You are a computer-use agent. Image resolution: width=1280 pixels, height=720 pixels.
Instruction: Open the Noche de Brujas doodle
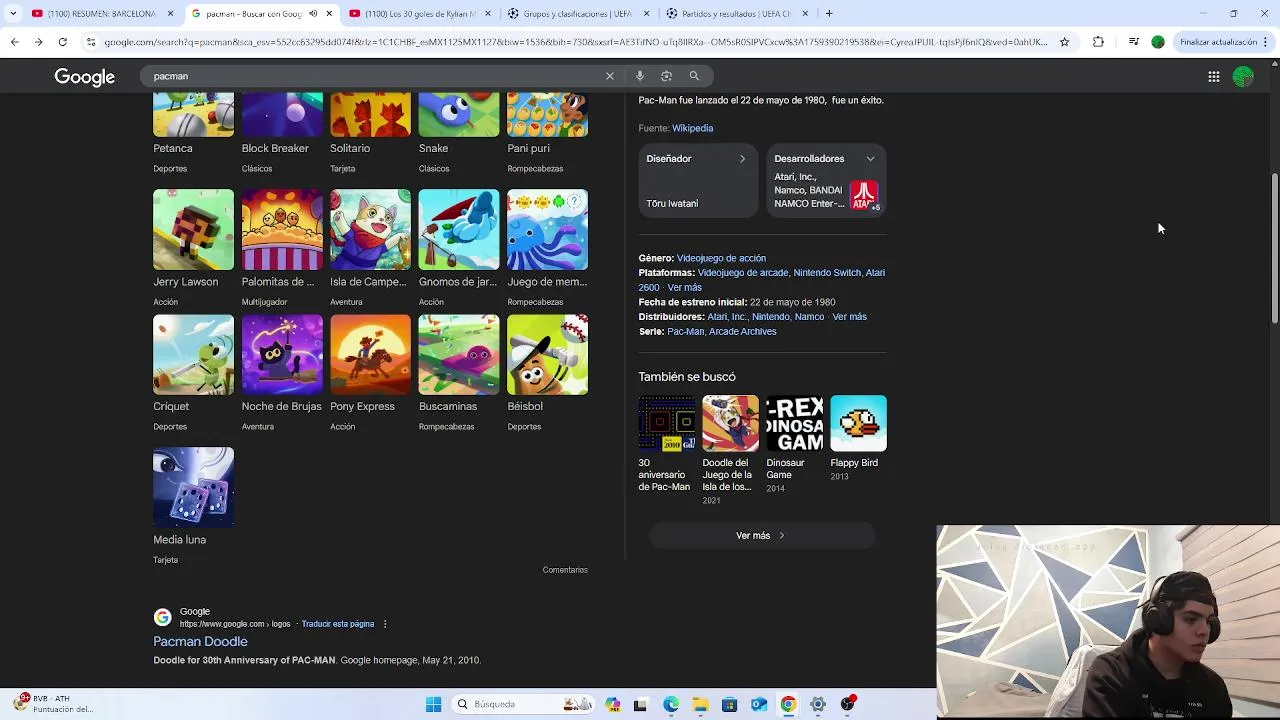tap(282, 354)
